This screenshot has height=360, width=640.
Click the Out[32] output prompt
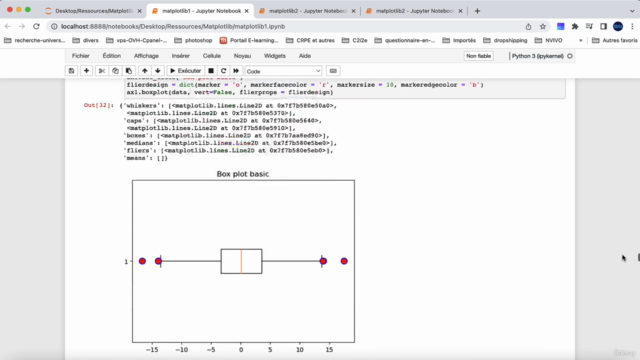point(98,105)
